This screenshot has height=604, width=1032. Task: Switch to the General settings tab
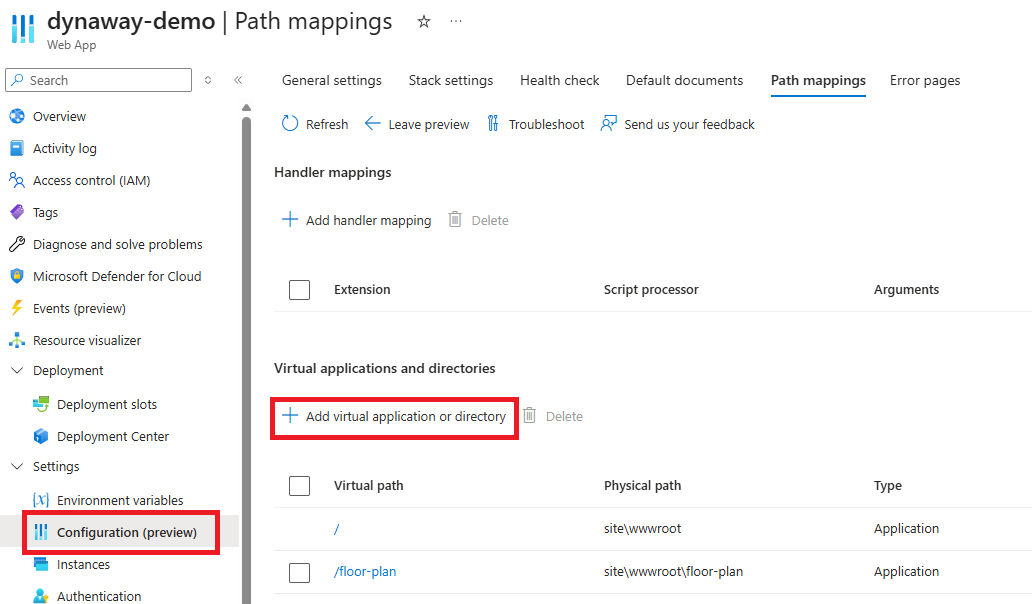pos(331,80)
